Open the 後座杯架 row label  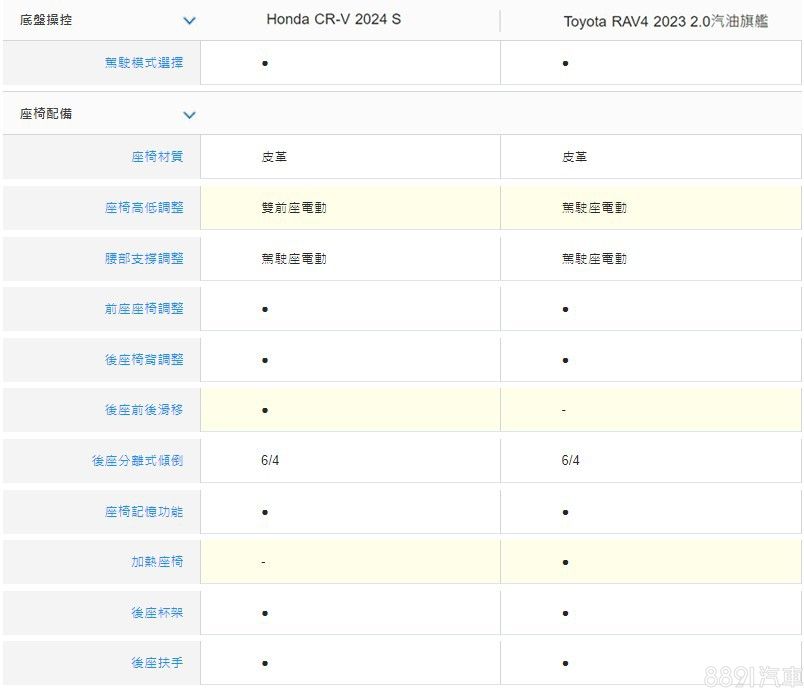[x=157, y=613]
